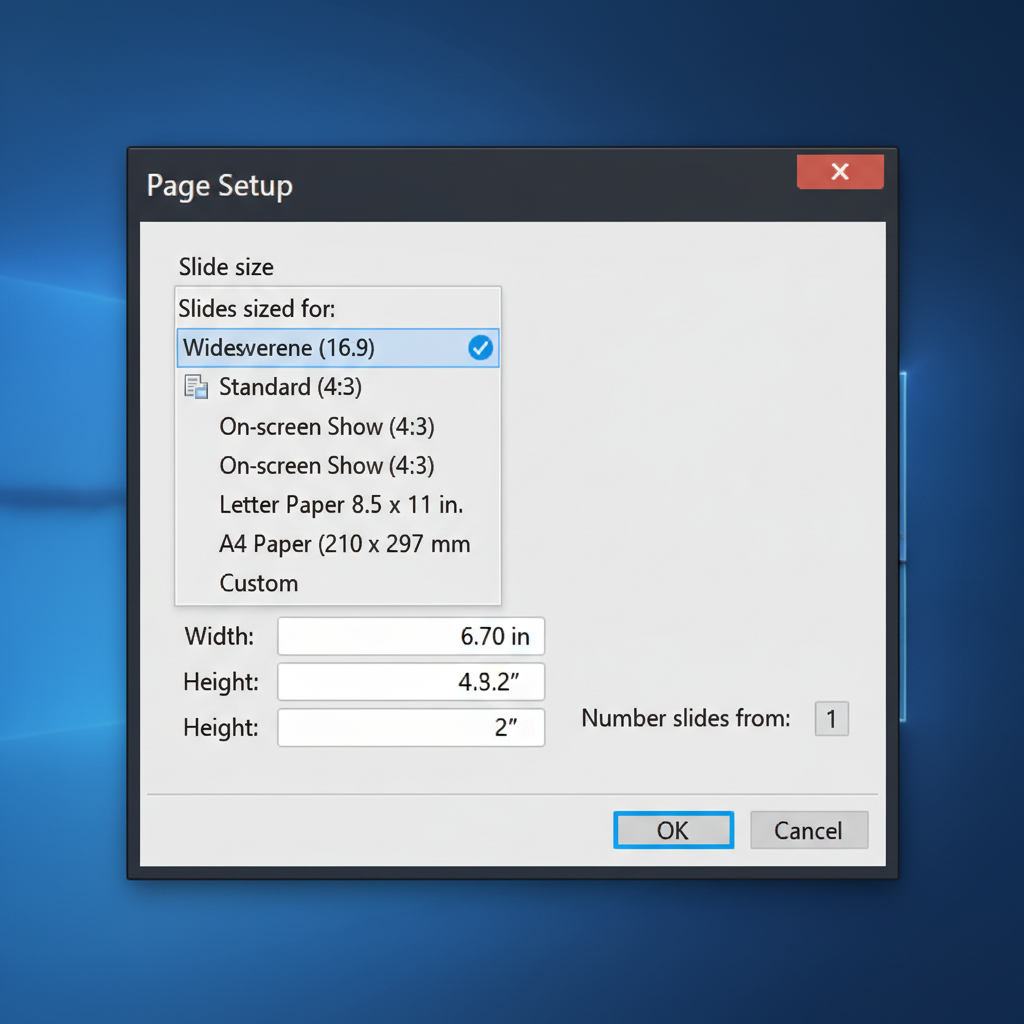Click the document icon beside Standard (4:3)
Viewport: 1024px width, 1024px height.
click(196, 387)
